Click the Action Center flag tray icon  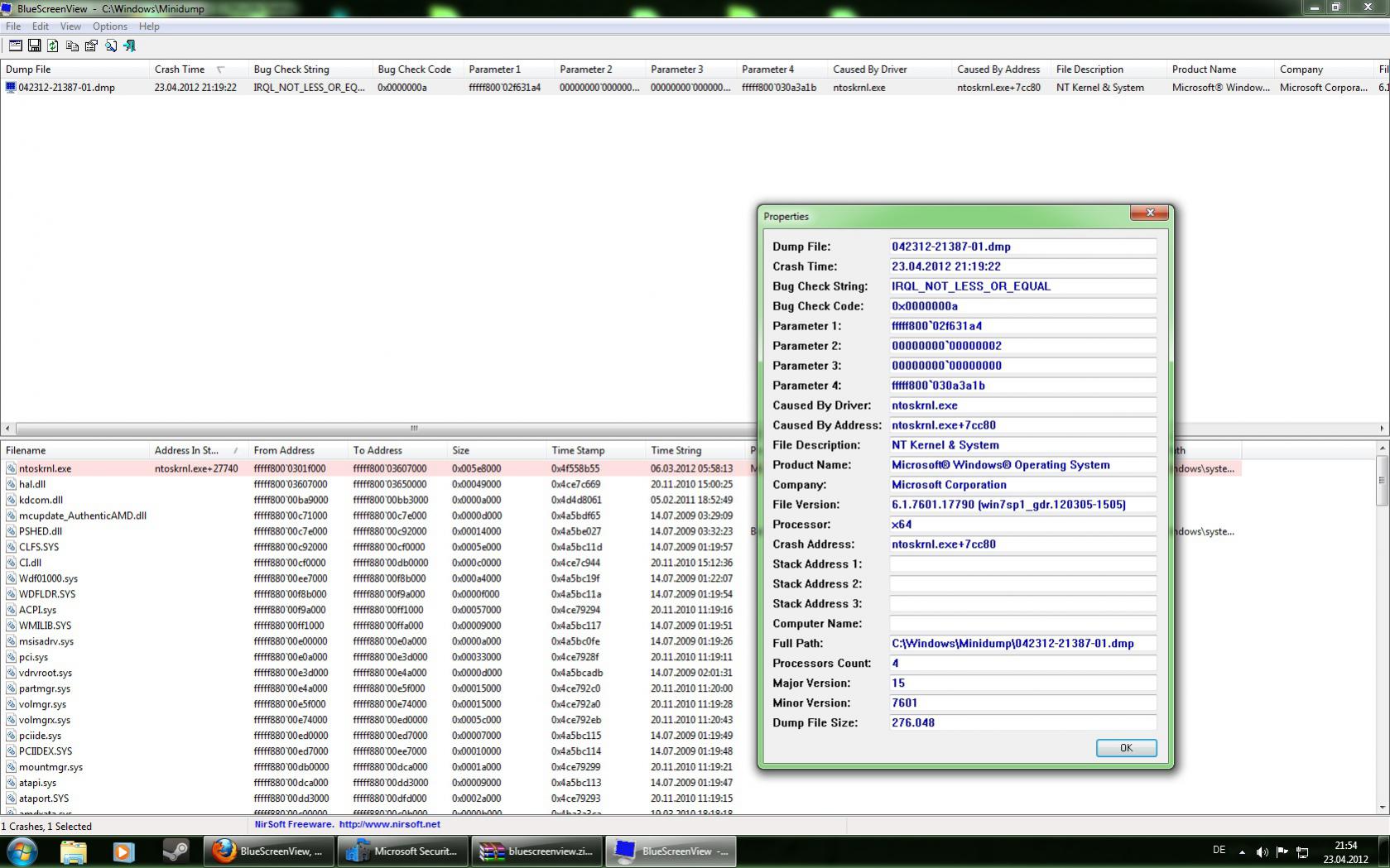(1282, 851)
